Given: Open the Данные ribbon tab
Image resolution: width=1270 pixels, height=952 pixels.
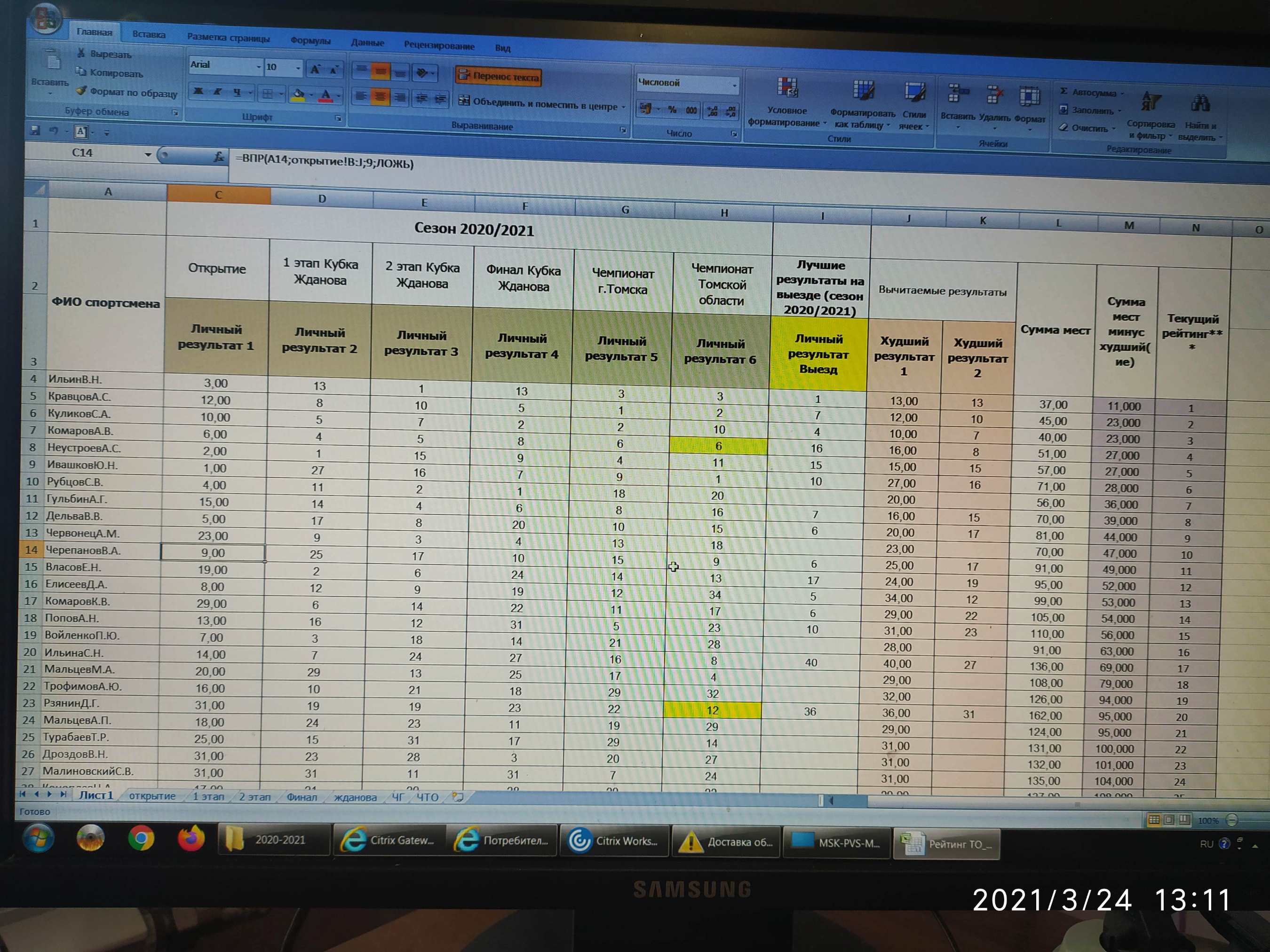Looking at the screenshot, I should tap(367, 42).
